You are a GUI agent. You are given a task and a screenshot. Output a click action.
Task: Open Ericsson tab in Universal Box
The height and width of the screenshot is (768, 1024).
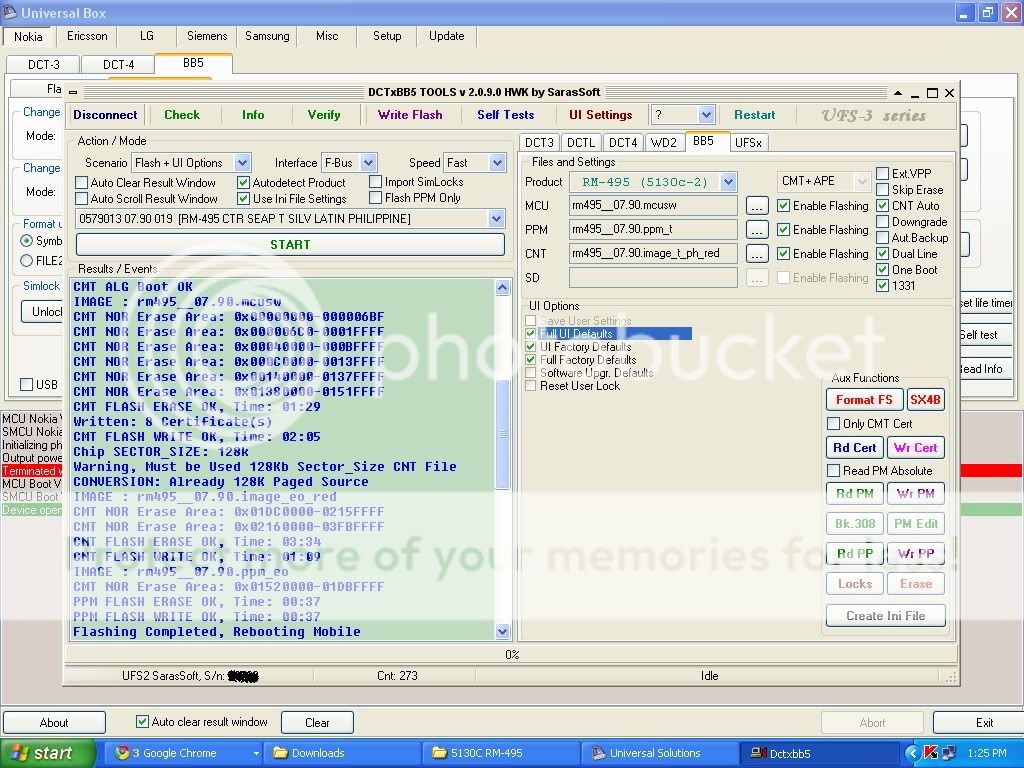[x=87, y=36]
